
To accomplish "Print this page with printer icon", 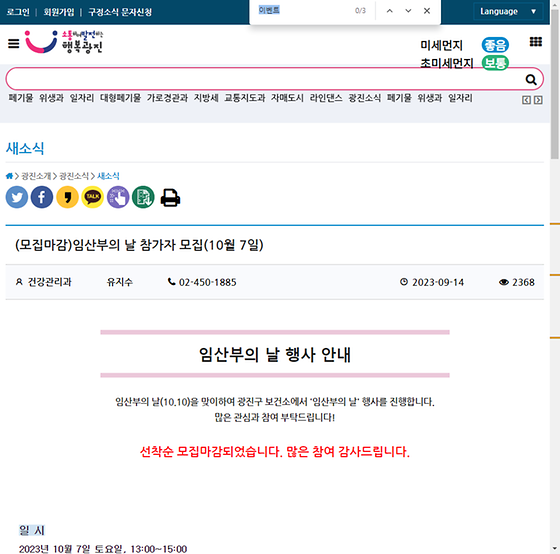I will click(170, 198).
